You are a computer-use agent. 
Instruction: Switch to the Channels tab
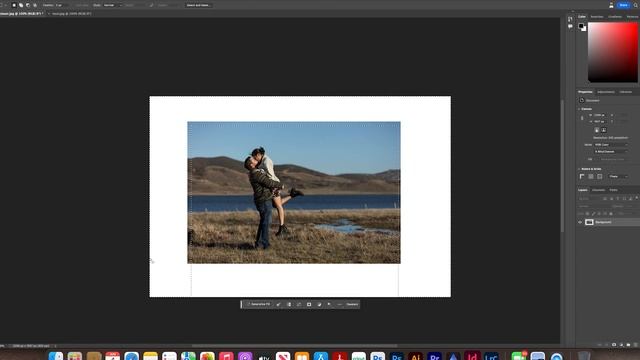point(598,190)
